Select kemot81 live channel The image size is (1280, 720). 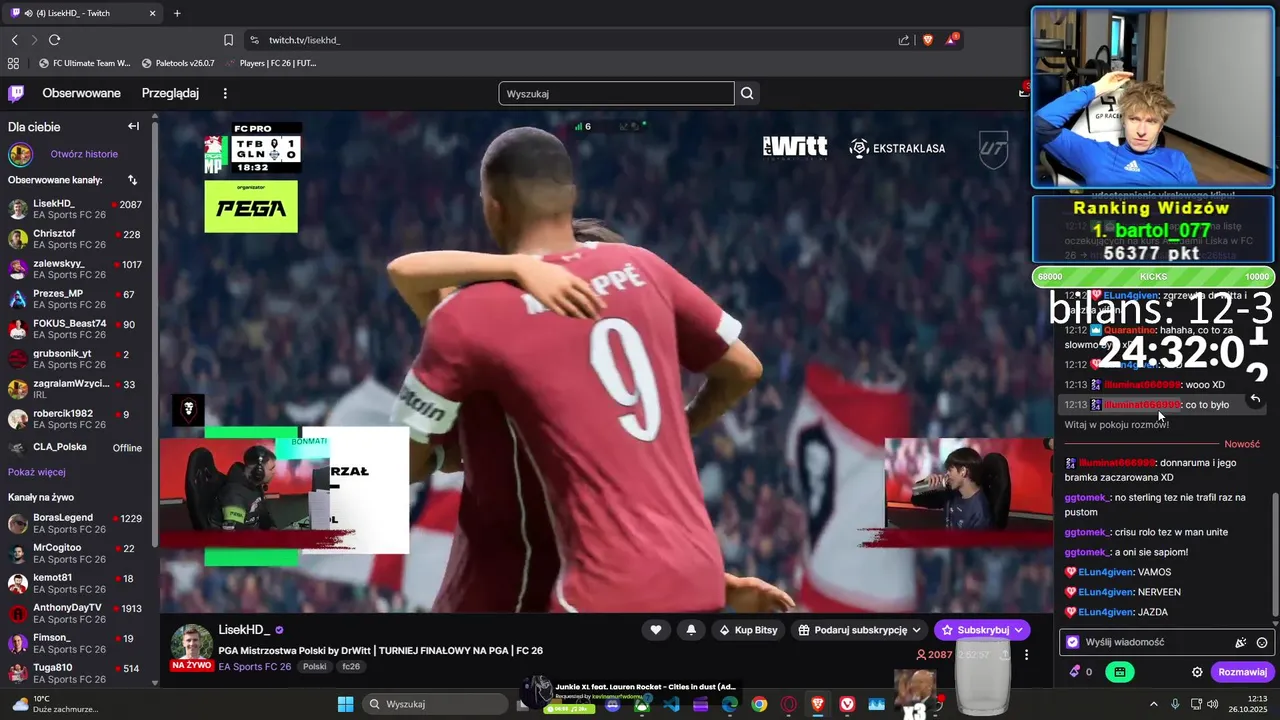[75, 583]
